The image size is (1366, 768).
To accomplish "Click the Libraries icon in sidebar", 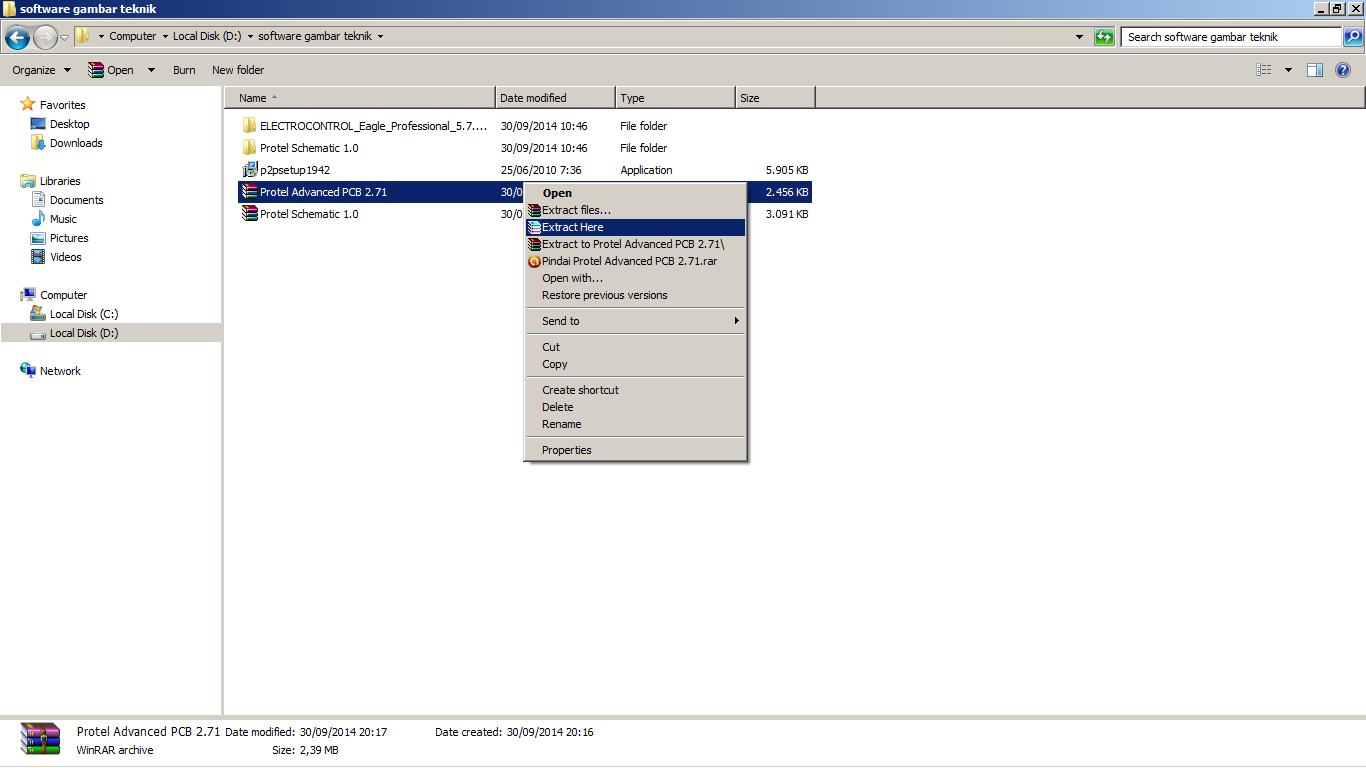I will click(28, 181).
